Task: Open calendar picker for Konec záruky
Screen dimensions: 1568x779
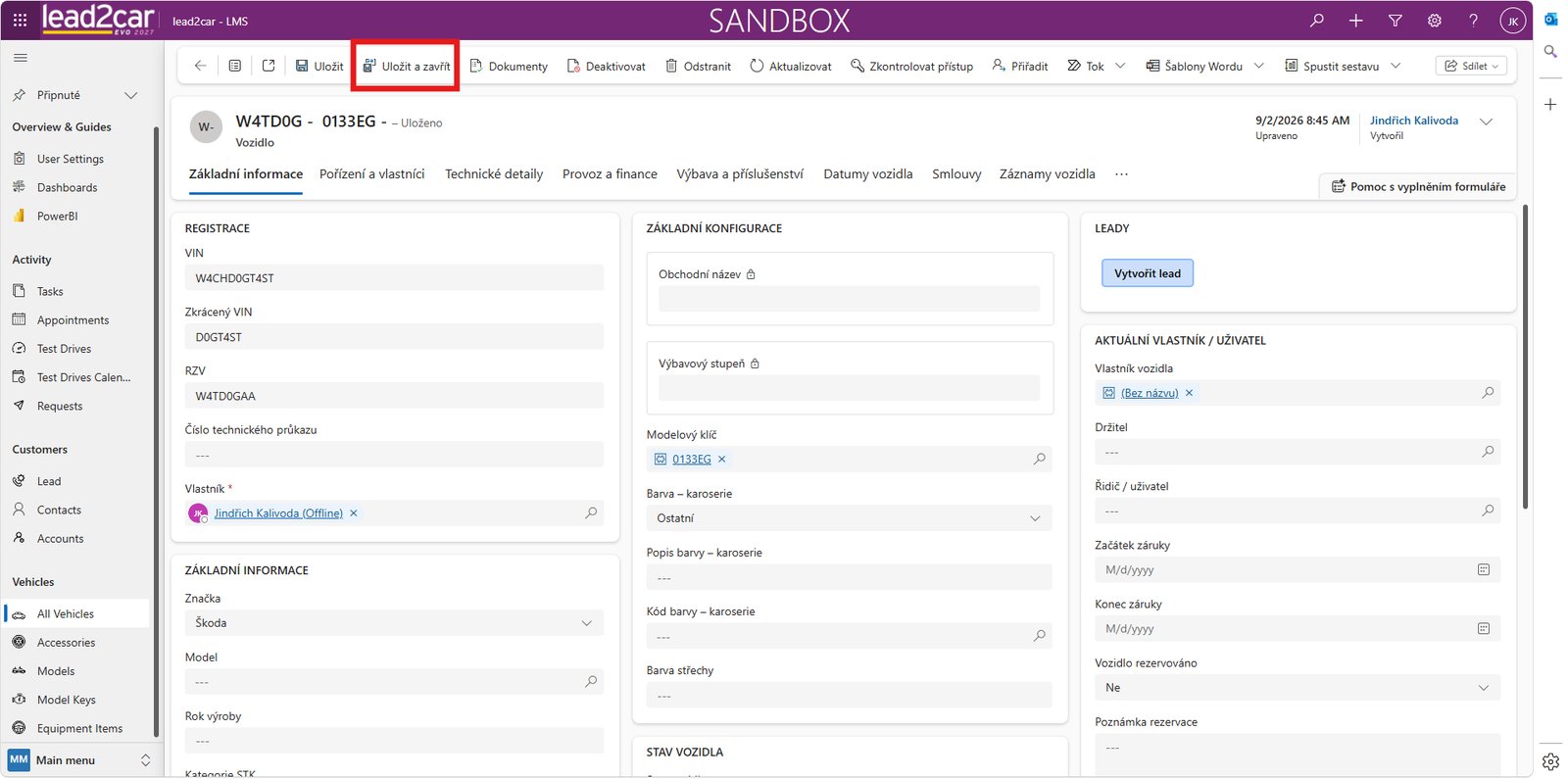Action: (1484, 628)
